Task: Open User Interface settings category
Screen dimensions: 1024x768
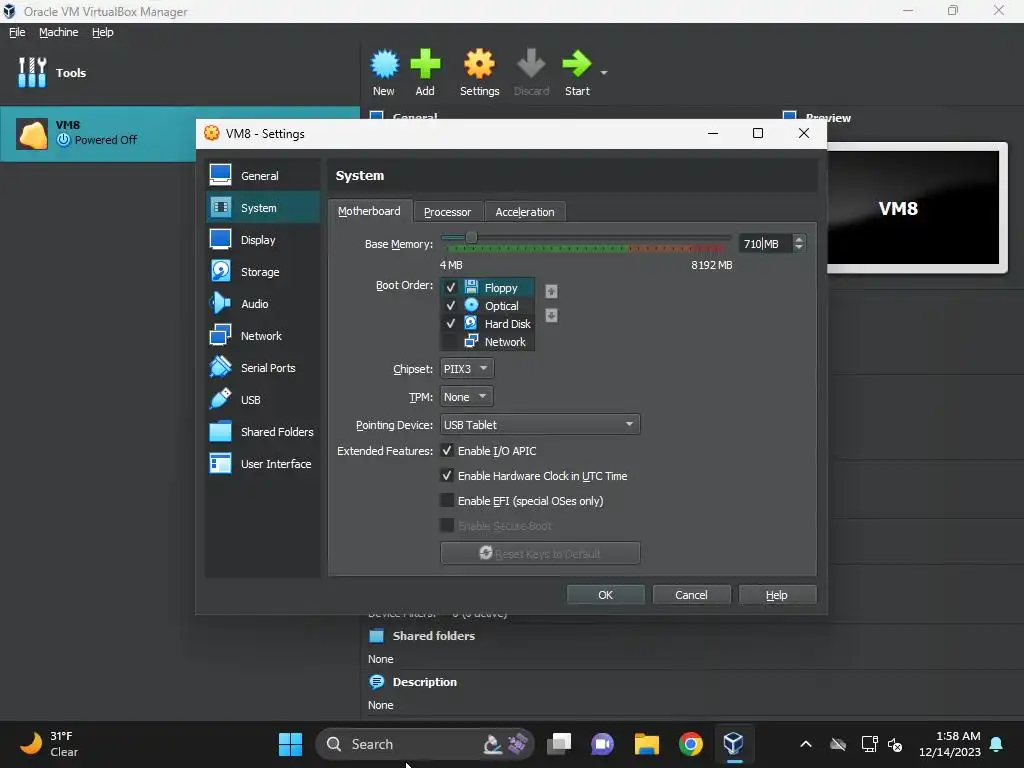Action: 263,464
